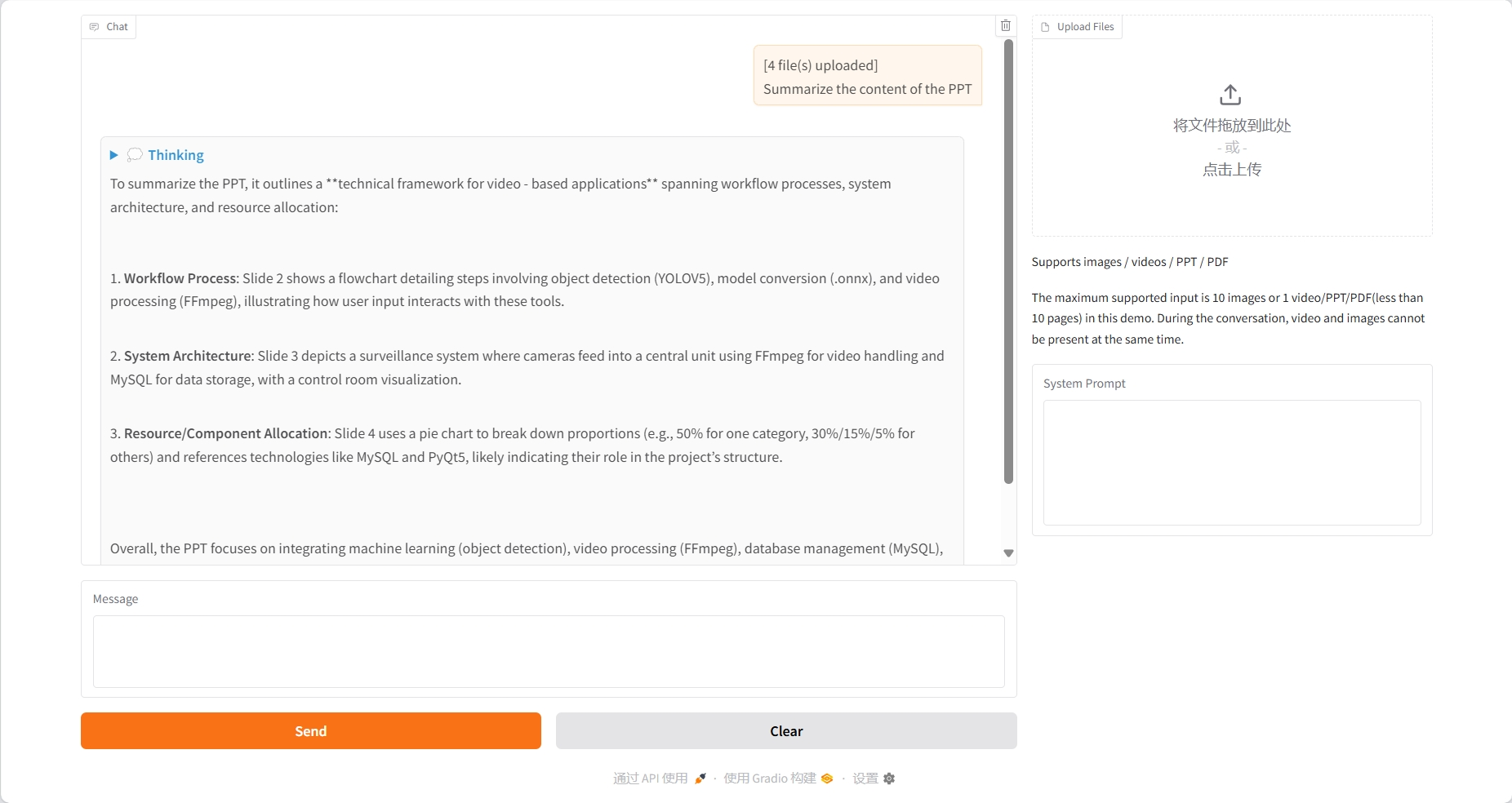Click the chat vertical scrollbar thumb
Viewport: 1512px width, 803px height.
click(1008, 261)
